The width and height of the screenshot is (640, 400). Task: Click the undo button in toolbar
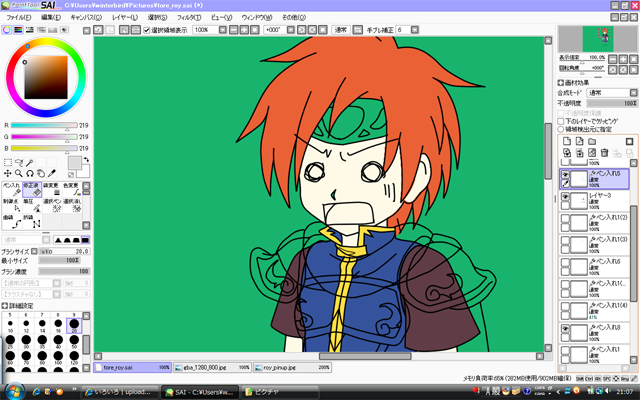[98, 30]
